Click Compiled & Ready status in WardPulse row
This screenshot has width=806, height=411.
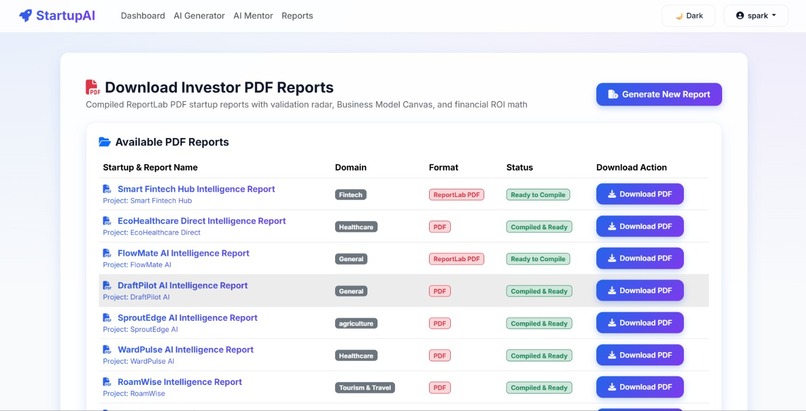tap(539, 356)
